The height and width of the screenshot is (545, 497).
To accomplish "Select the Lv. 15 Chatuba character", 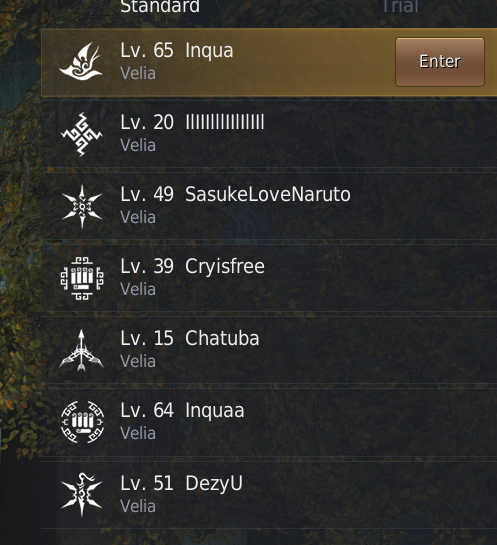I will (269, 350).
